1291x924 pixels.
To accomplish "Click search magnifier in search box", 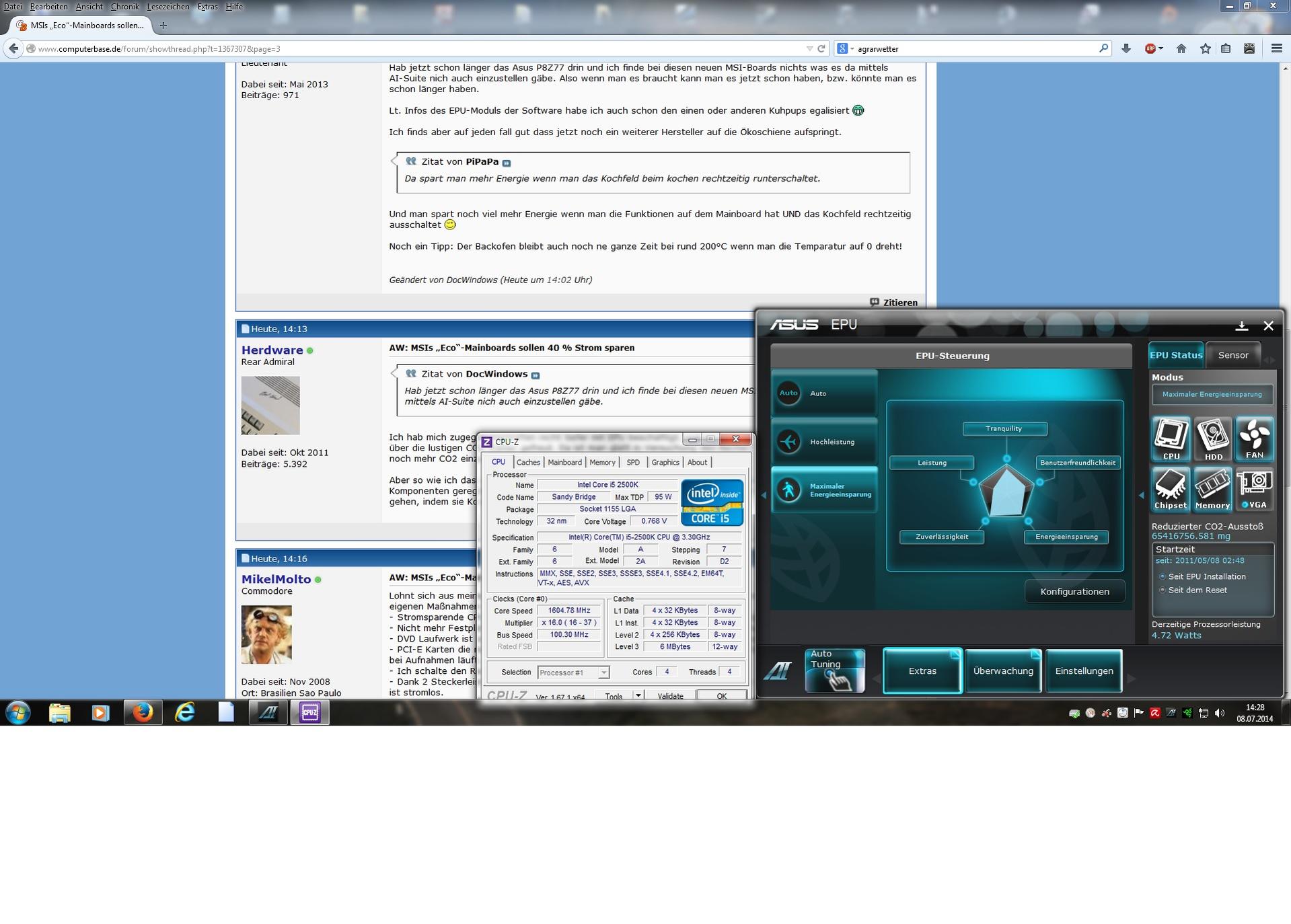I will [x=1103, y=48].
